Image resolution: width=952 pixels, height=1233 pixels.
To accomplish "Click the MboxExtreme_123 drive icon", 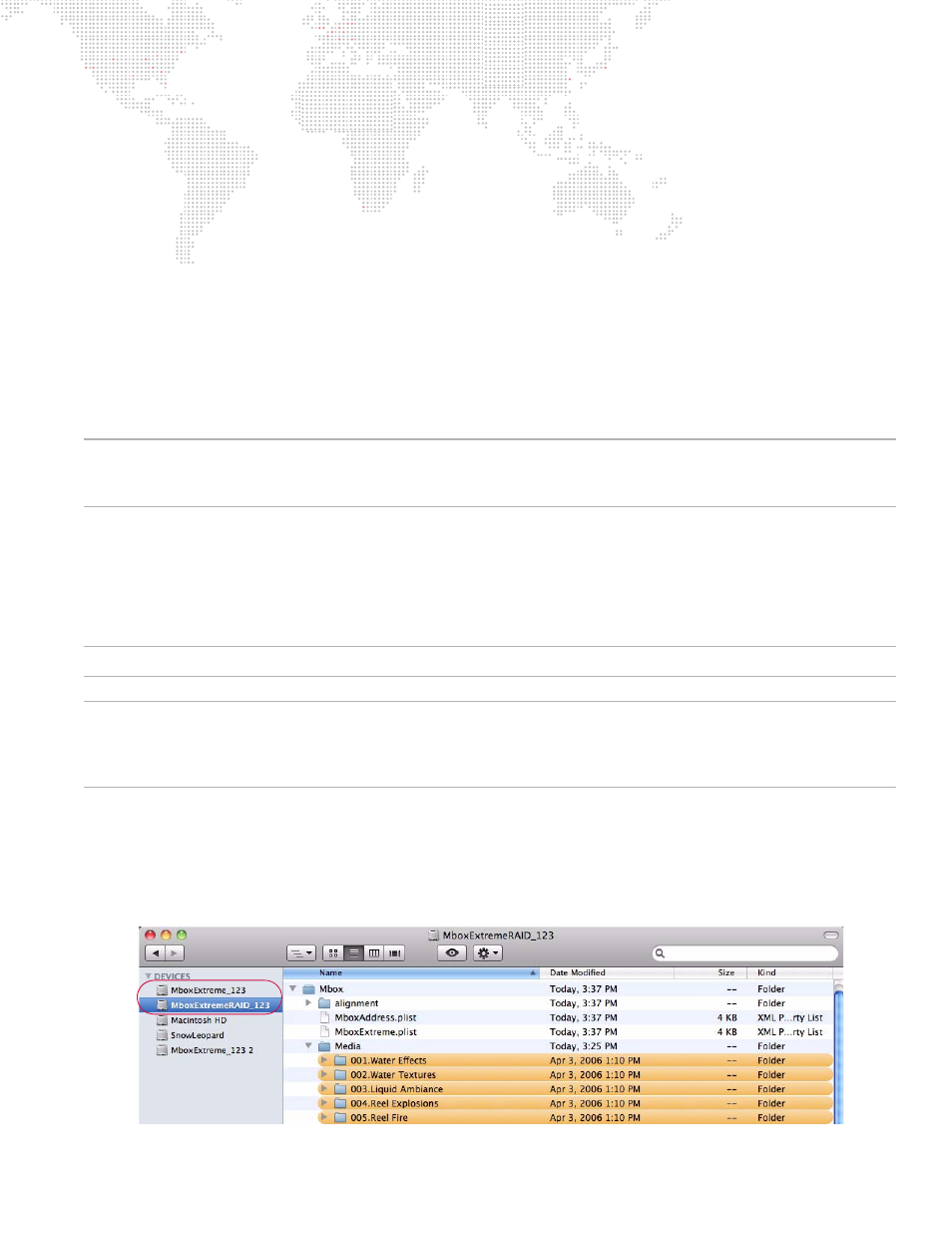I will tap(162, 990).
